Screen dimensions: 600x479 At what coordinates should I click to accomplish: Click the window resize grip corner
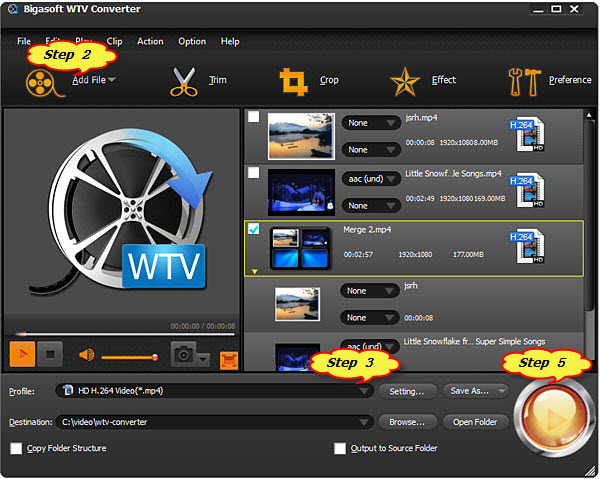pos(591,471)
